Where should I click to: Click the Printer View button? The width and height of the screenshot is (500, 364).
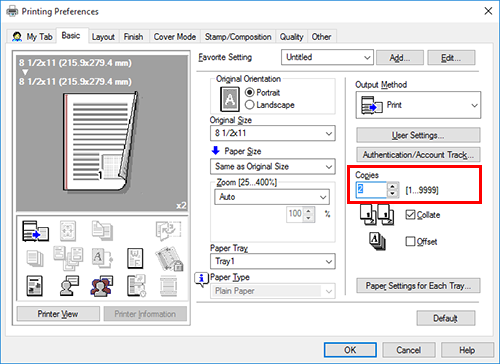pos(58,314)
